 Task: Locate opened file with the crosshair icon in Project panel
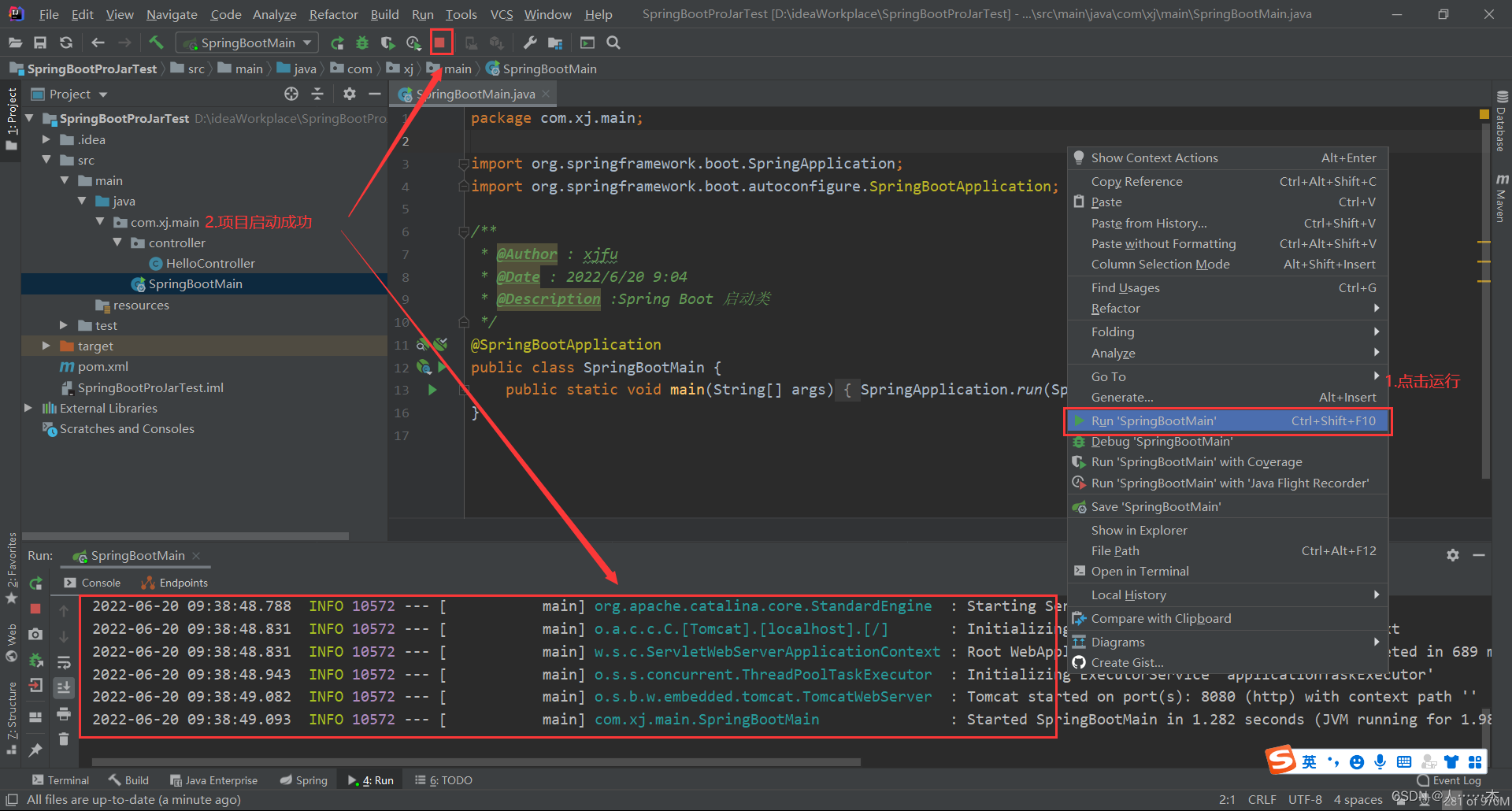tap(291, 94)
